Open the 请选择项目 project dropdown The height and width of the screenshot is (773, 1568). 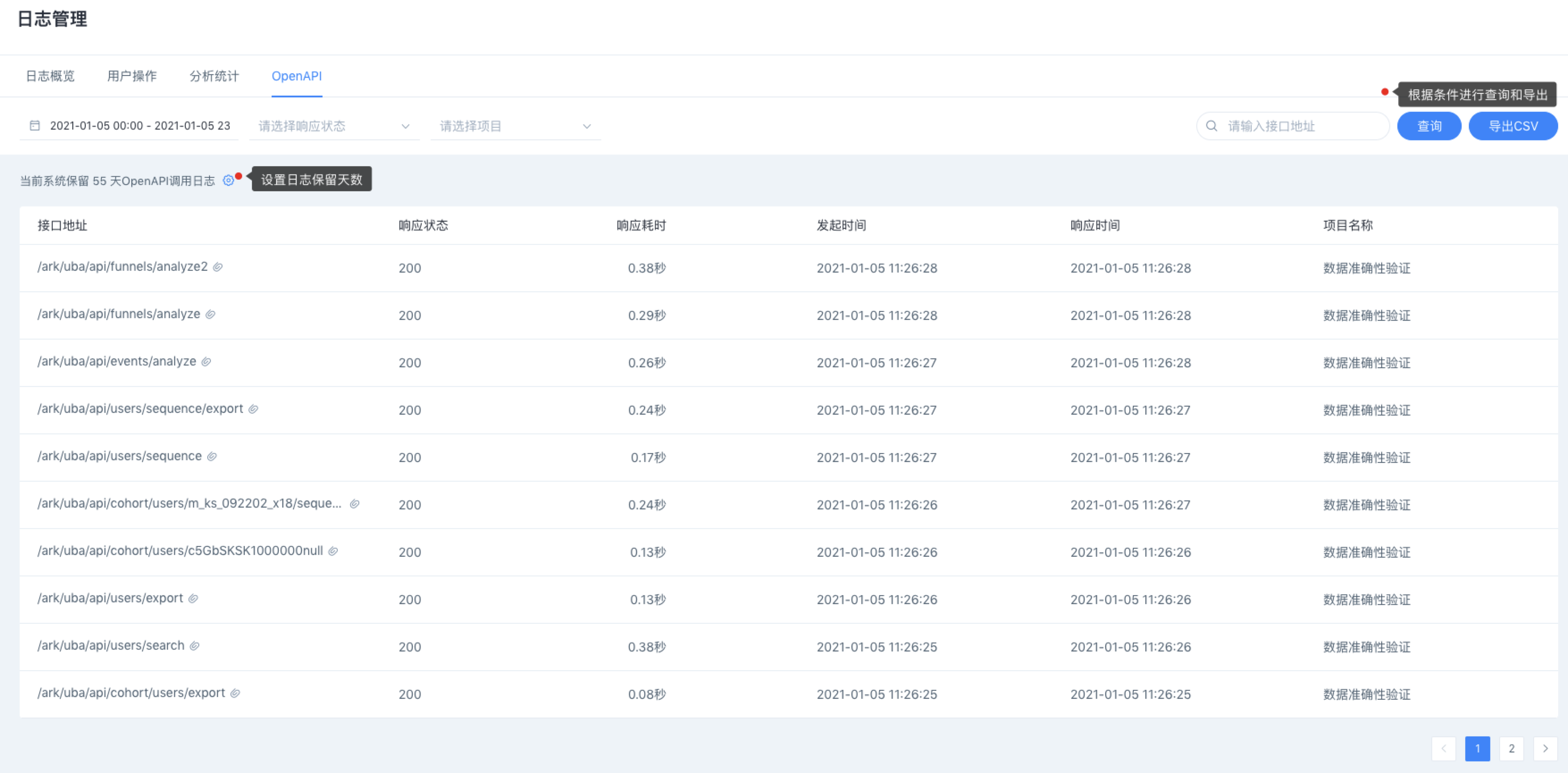pyautogui.click(x=516, y=126)
